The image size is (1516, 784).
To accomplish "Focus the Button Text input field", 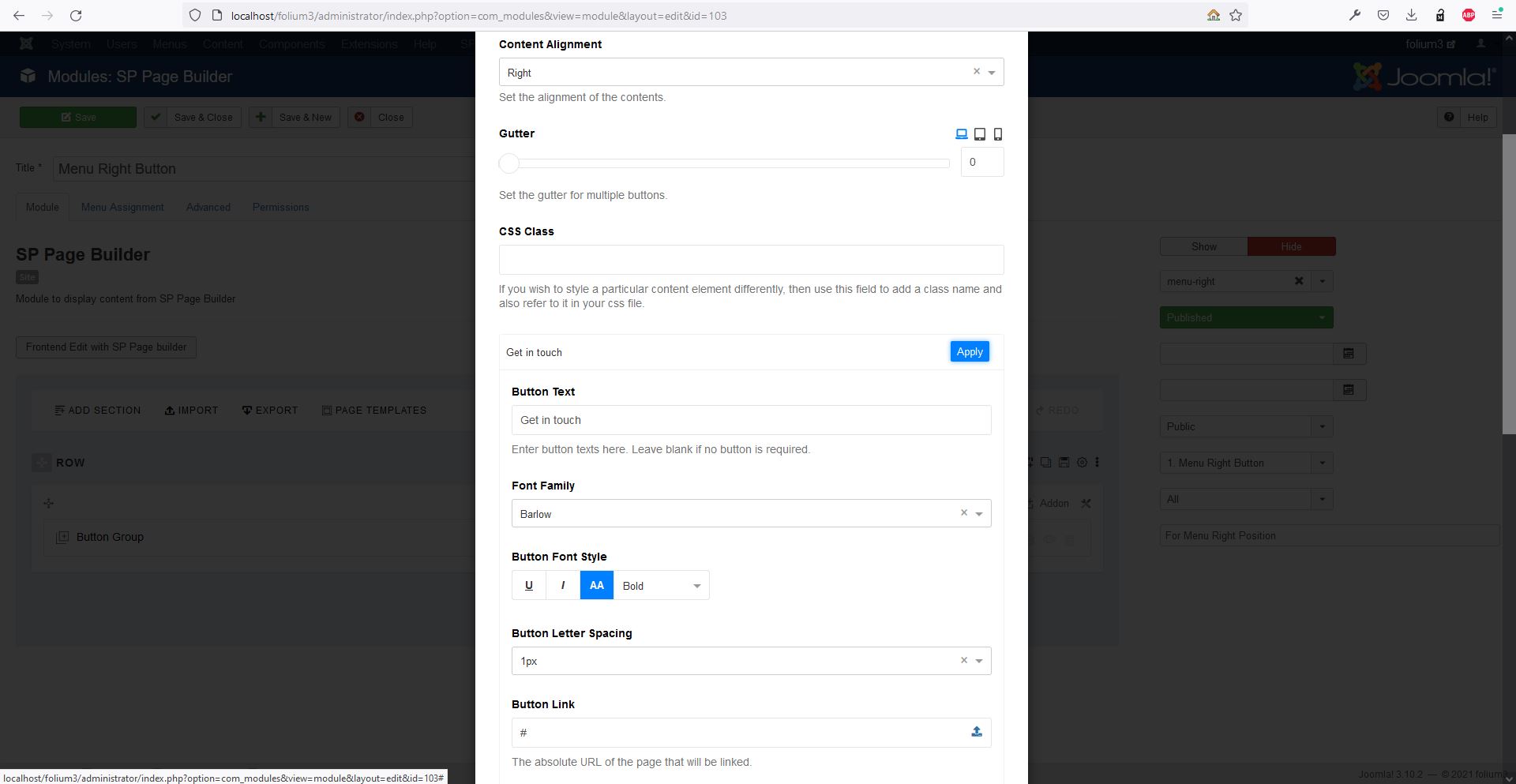I will click(751, 420).
